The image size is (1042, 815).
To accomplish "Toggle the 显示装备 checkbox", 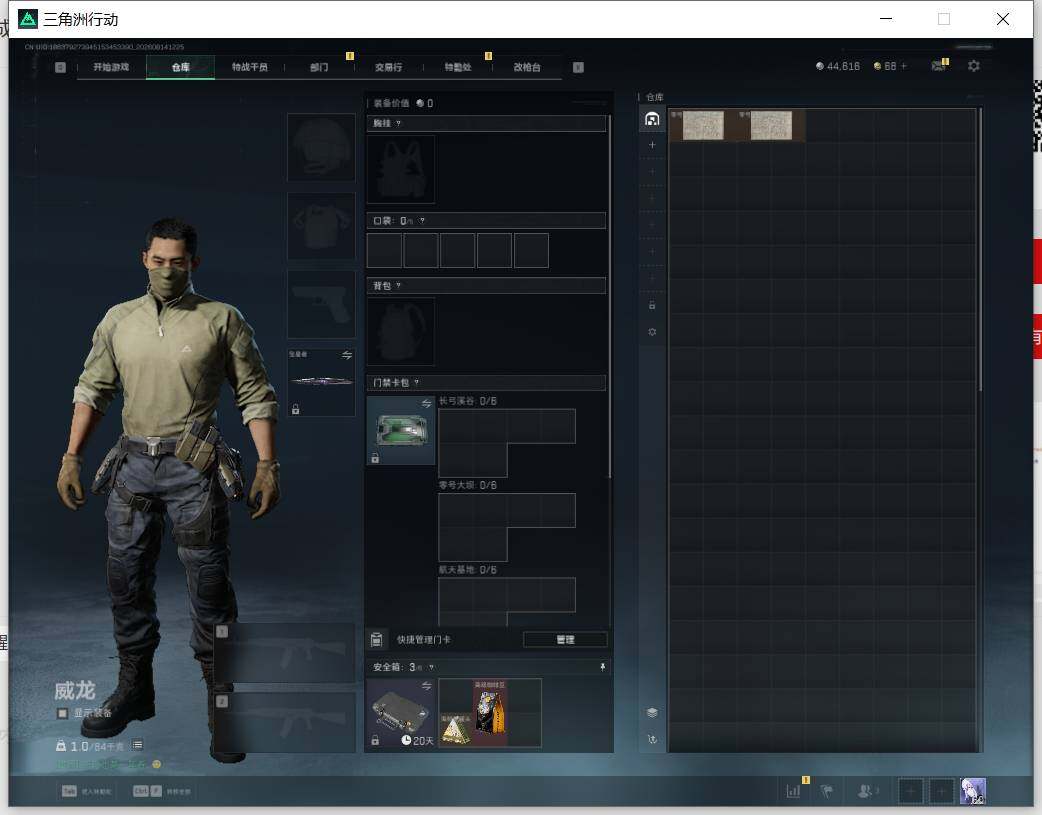I will (x=62, y=713).
